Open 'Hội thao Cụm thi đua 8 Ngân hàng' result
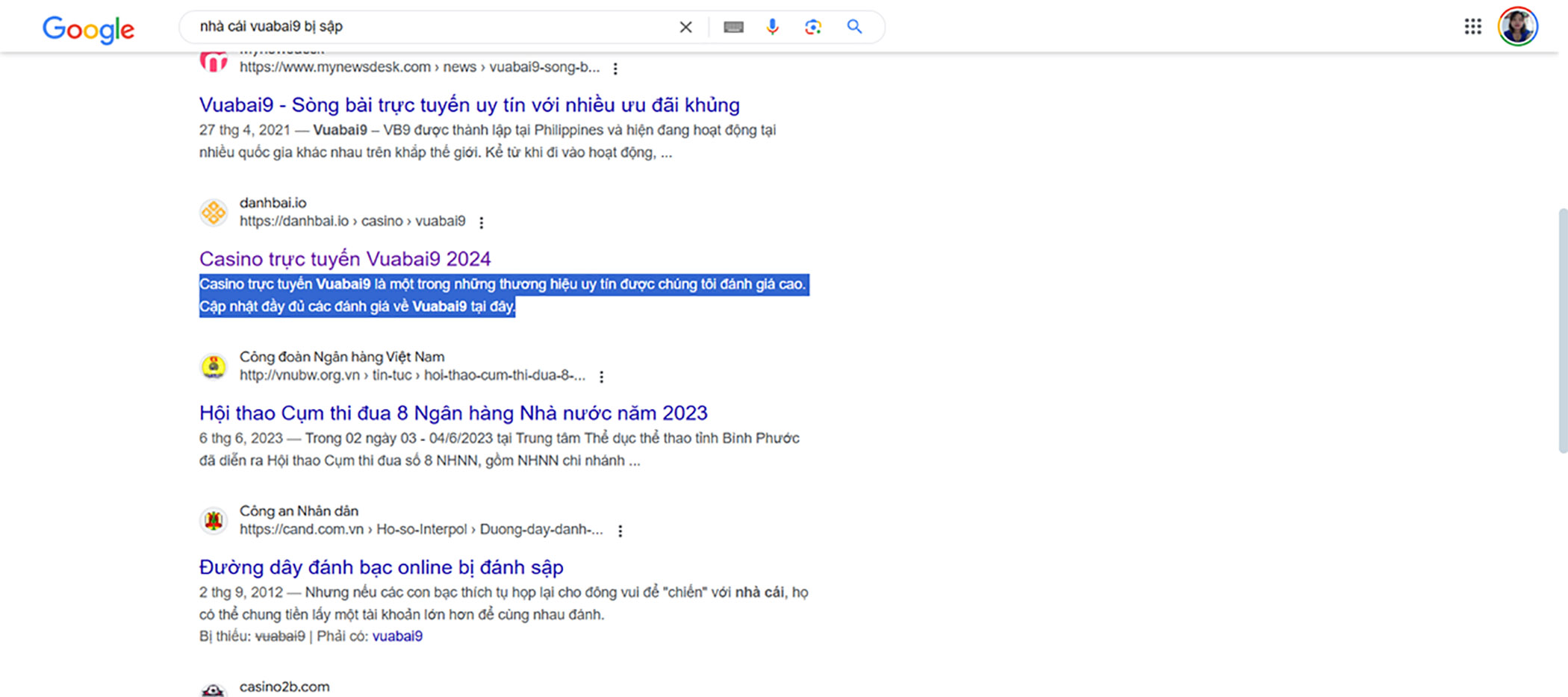 coord(453,413)
